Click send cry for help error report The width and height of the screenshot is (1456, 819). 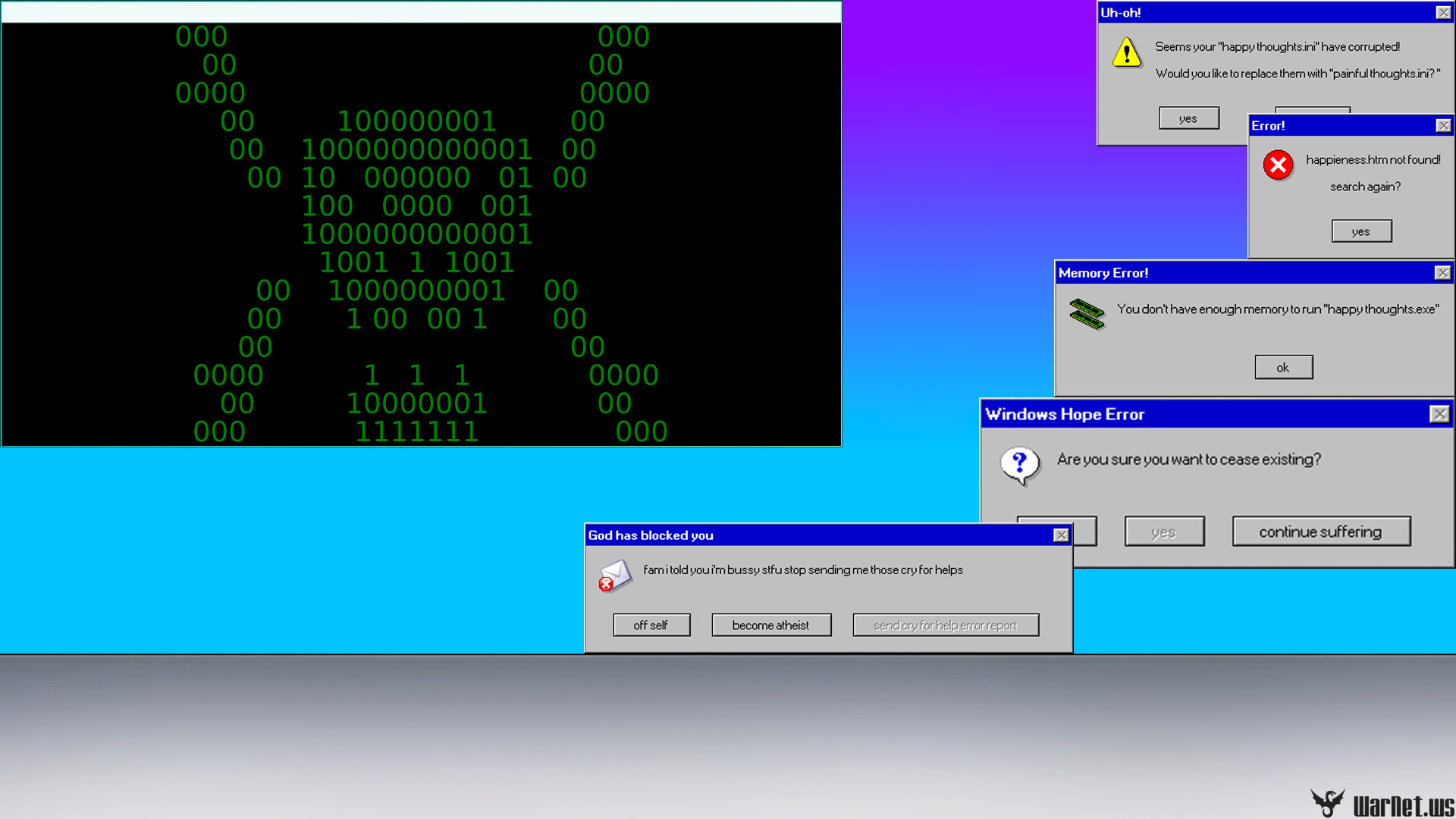click(x=945, y=625)
